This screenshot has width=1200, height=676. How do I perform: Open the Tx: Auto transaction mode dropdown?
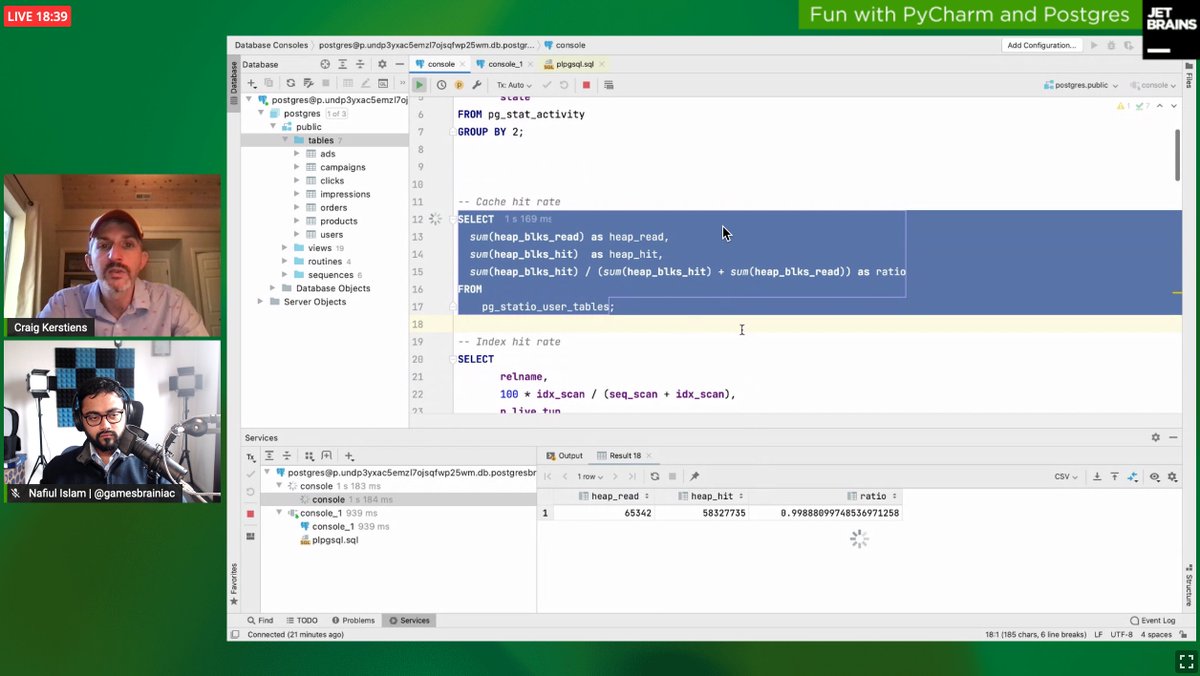pyautogui.click(x=514, y=85)
